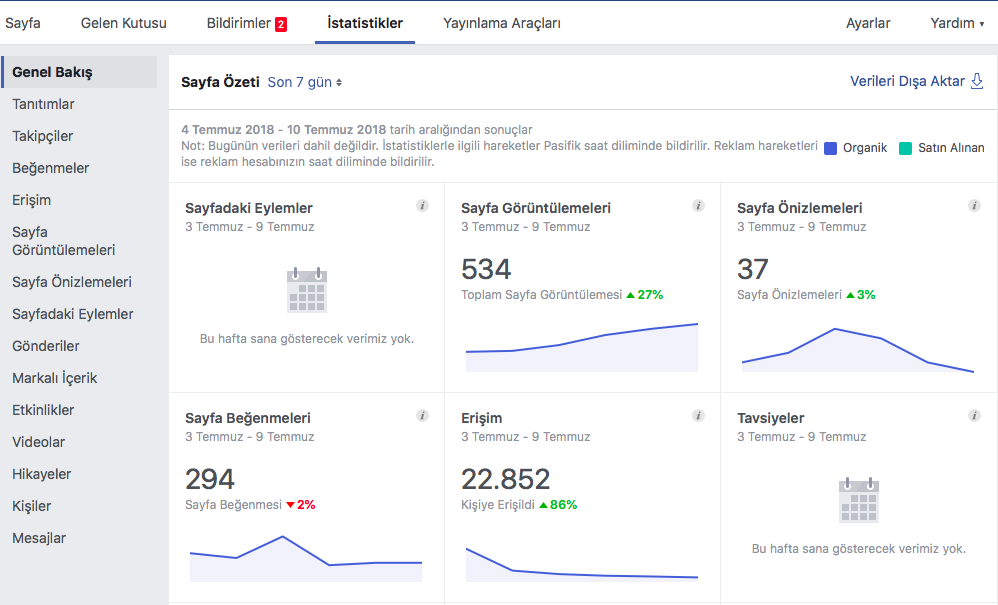Click the export download icon
This screenshot has height=605, width=998.
point(977,81)
